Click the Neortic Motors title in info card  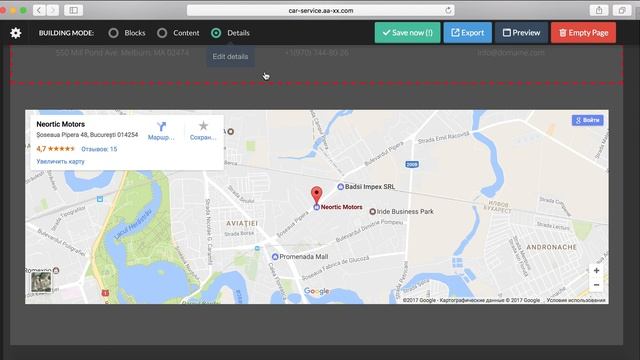61,124
